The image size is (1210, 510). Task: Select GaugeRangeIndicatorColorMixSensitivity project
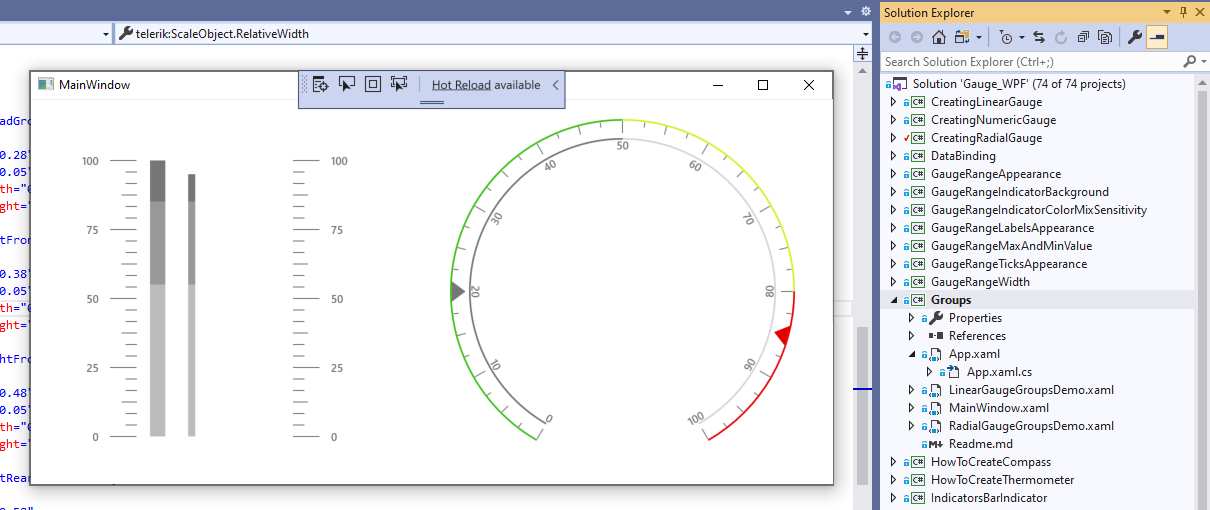(1039, 210)
